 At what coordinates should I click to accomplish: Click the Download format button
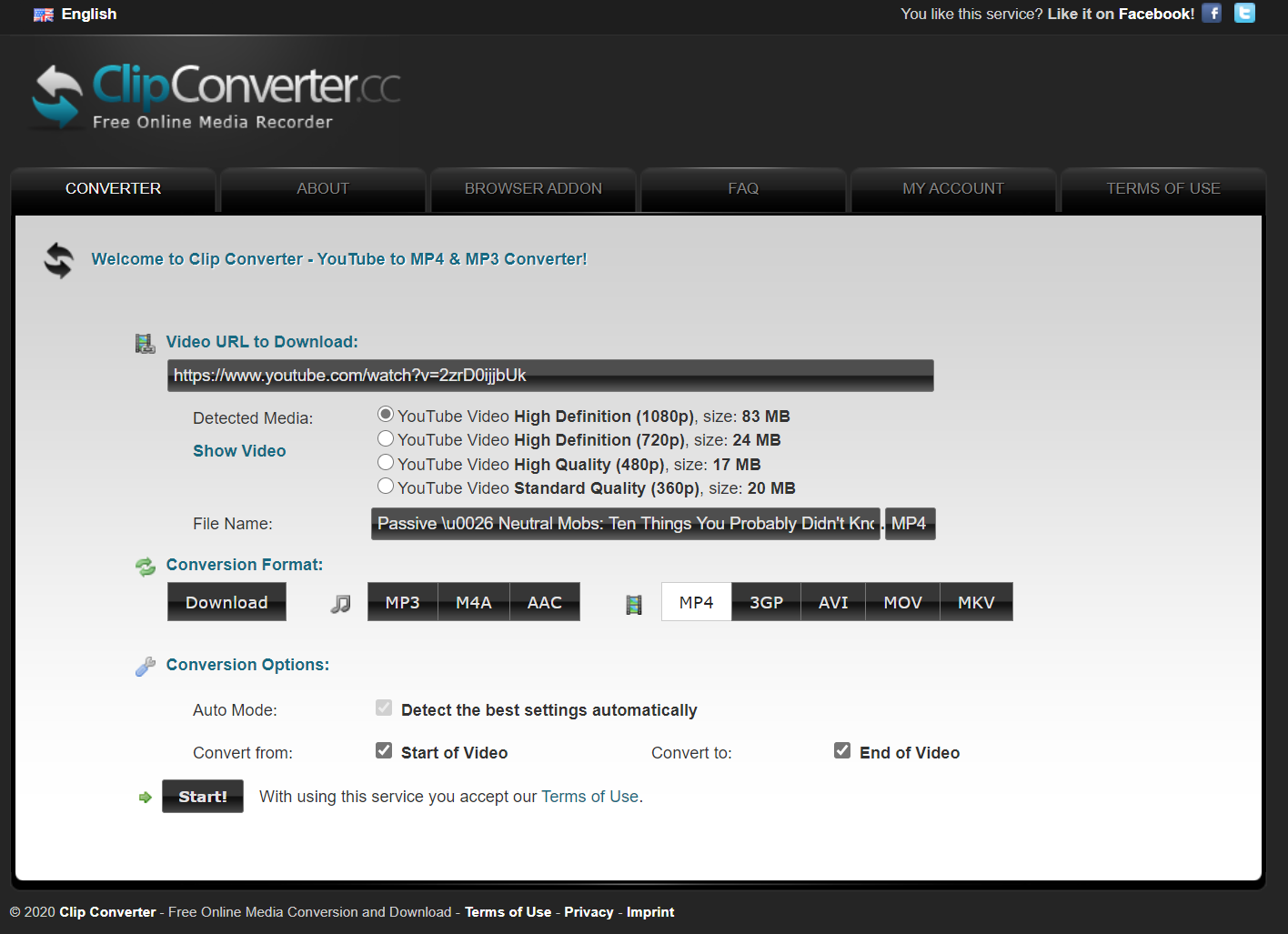pyautogui.click(x=226, y=602)
